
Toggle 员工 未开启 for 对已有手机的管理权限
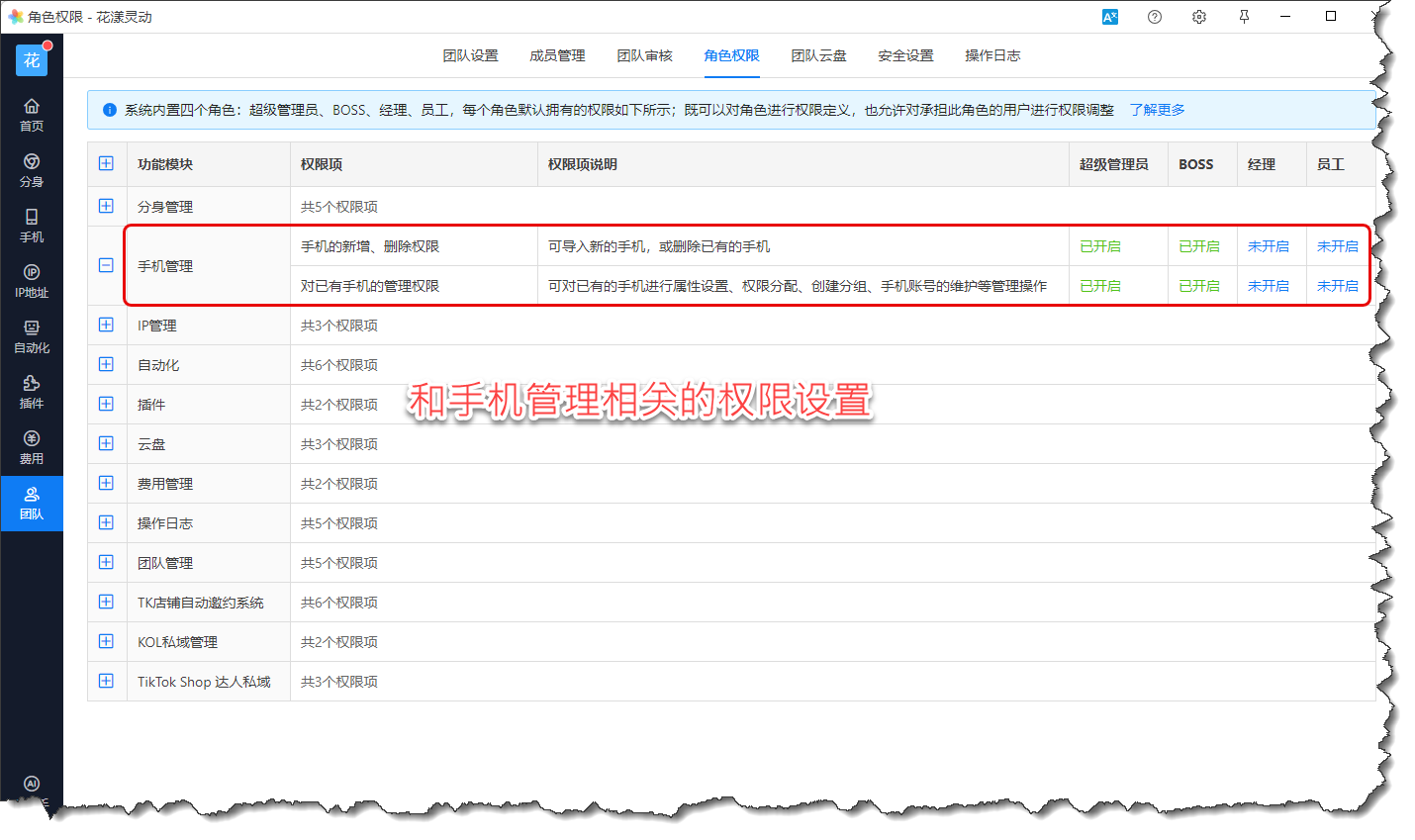1338,286
